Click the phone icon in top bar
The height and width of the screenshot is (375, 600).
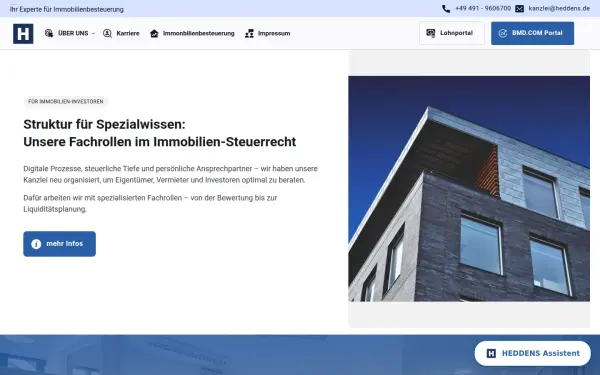(446, 8)
